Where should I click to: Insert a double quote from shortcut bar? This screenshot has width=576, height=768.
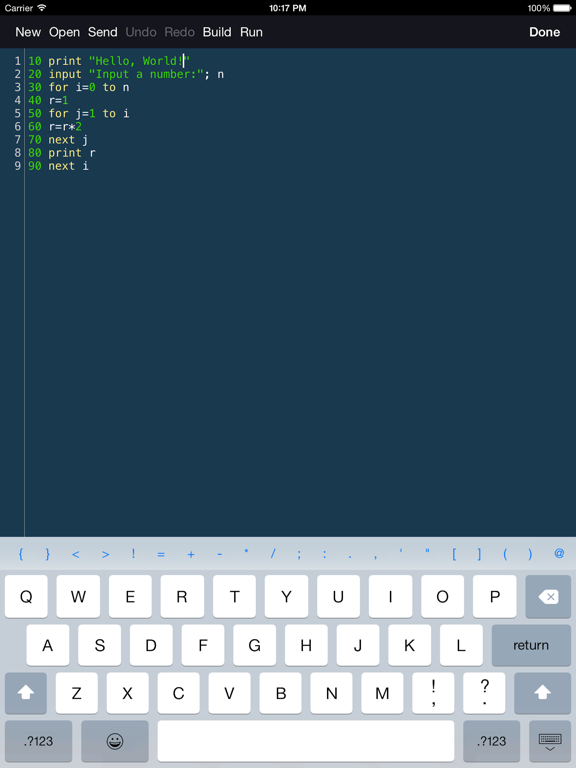[x=427, y=554]
